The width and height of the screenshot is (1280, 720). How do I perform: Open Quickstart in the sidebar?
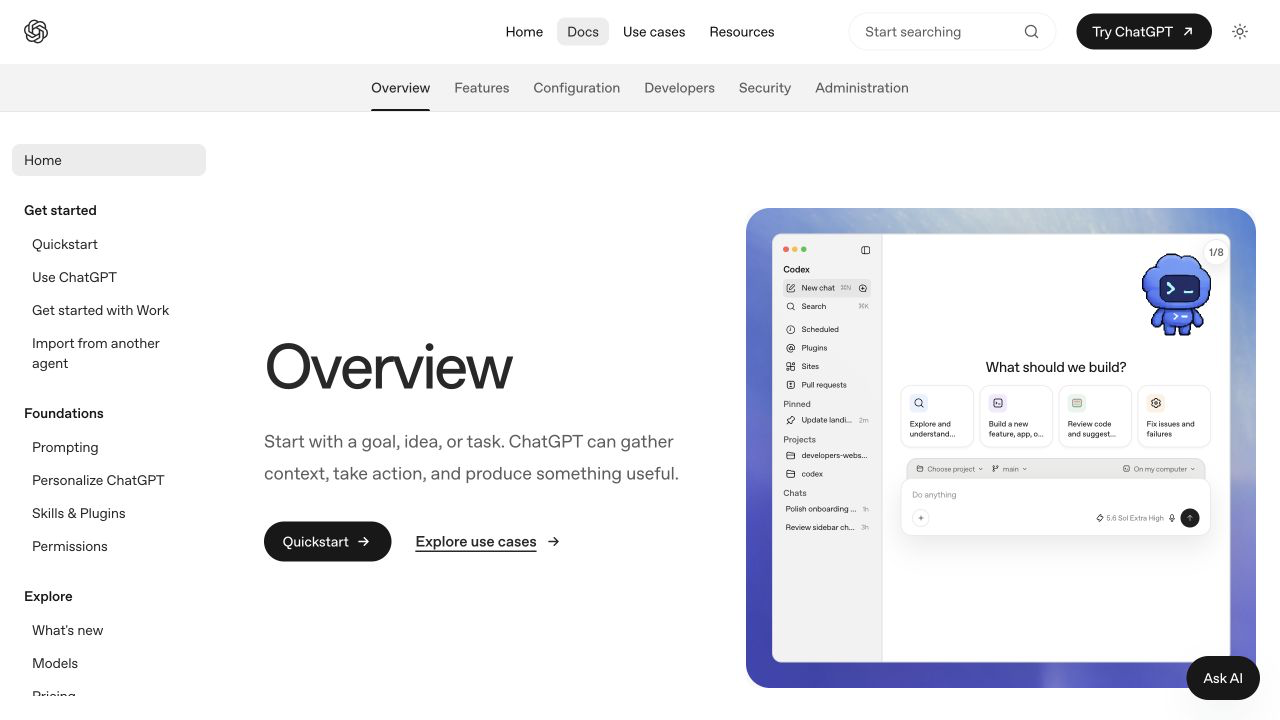pyautogui.click(x=65, y=244)
